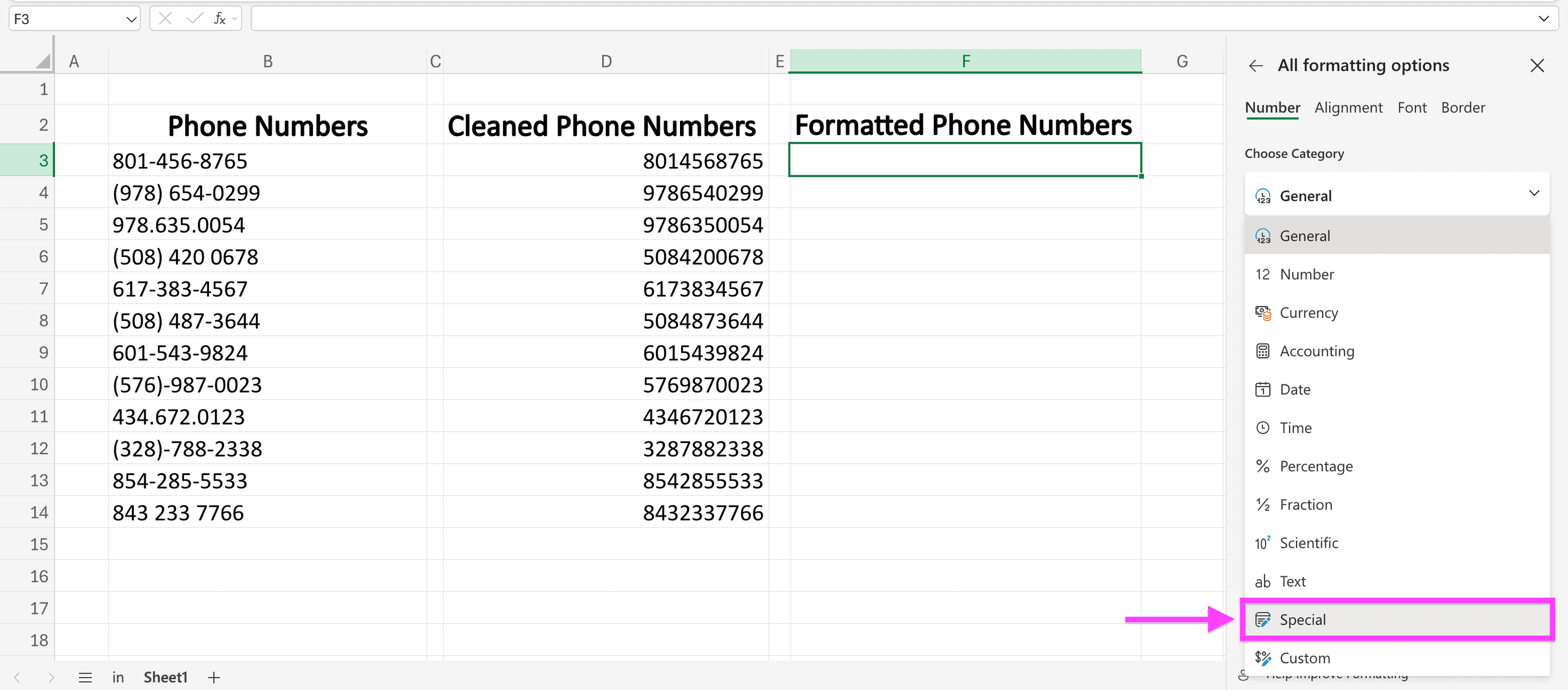Screen dimensions: 1568x690
Task: Switch to the Border tab
Action: pos(1463,108)
